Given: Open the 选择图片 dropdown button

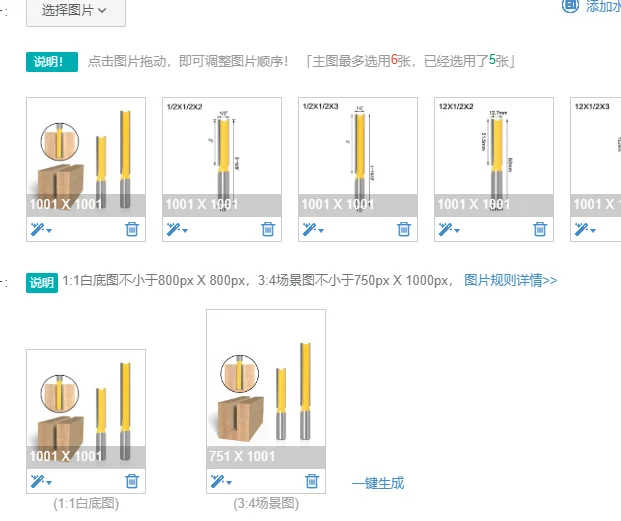Looking at the screenshot, I should coord(76,11).
